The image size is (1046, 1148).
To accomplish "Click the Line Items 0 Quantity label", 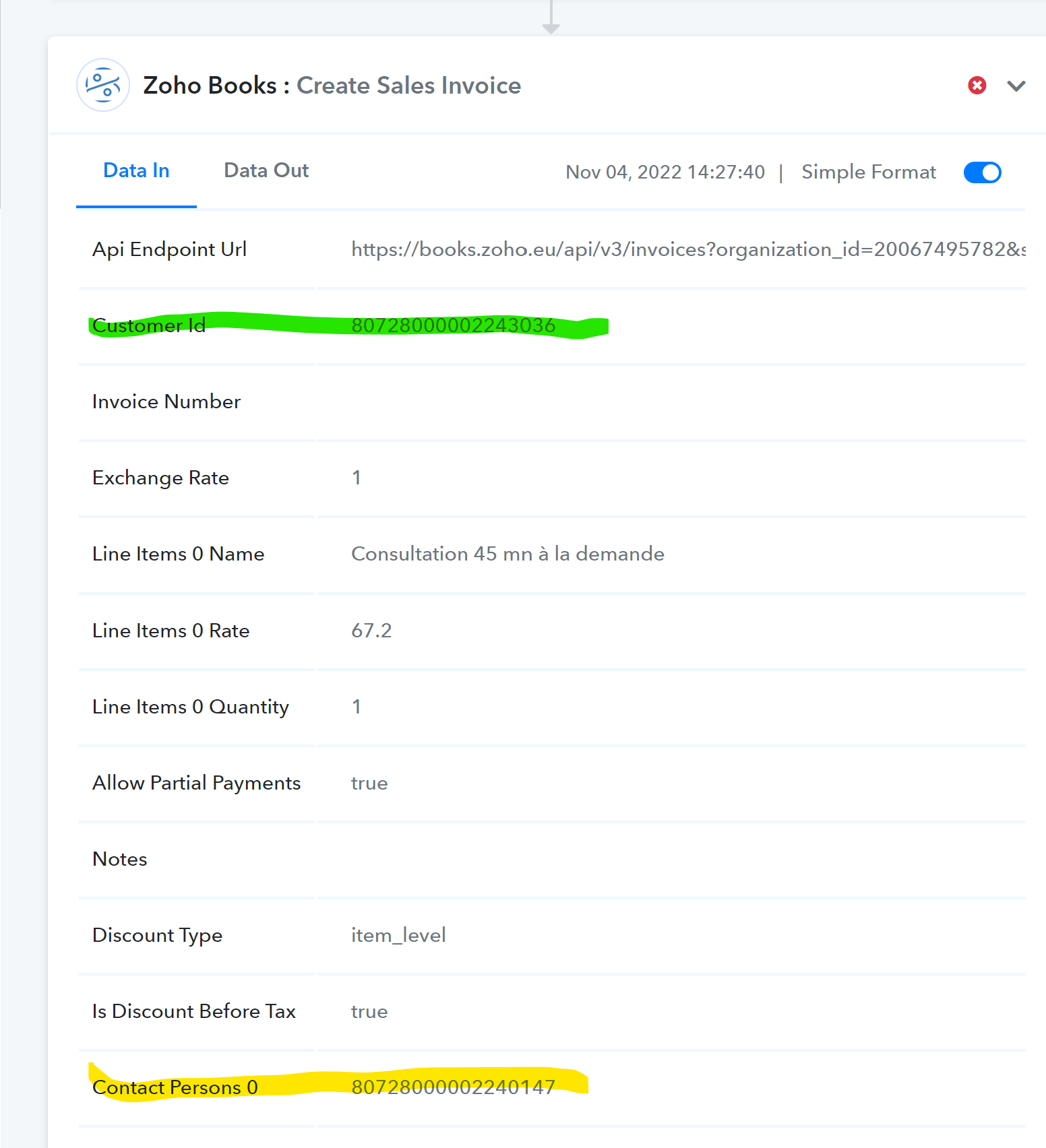I will tap(191, 707).
